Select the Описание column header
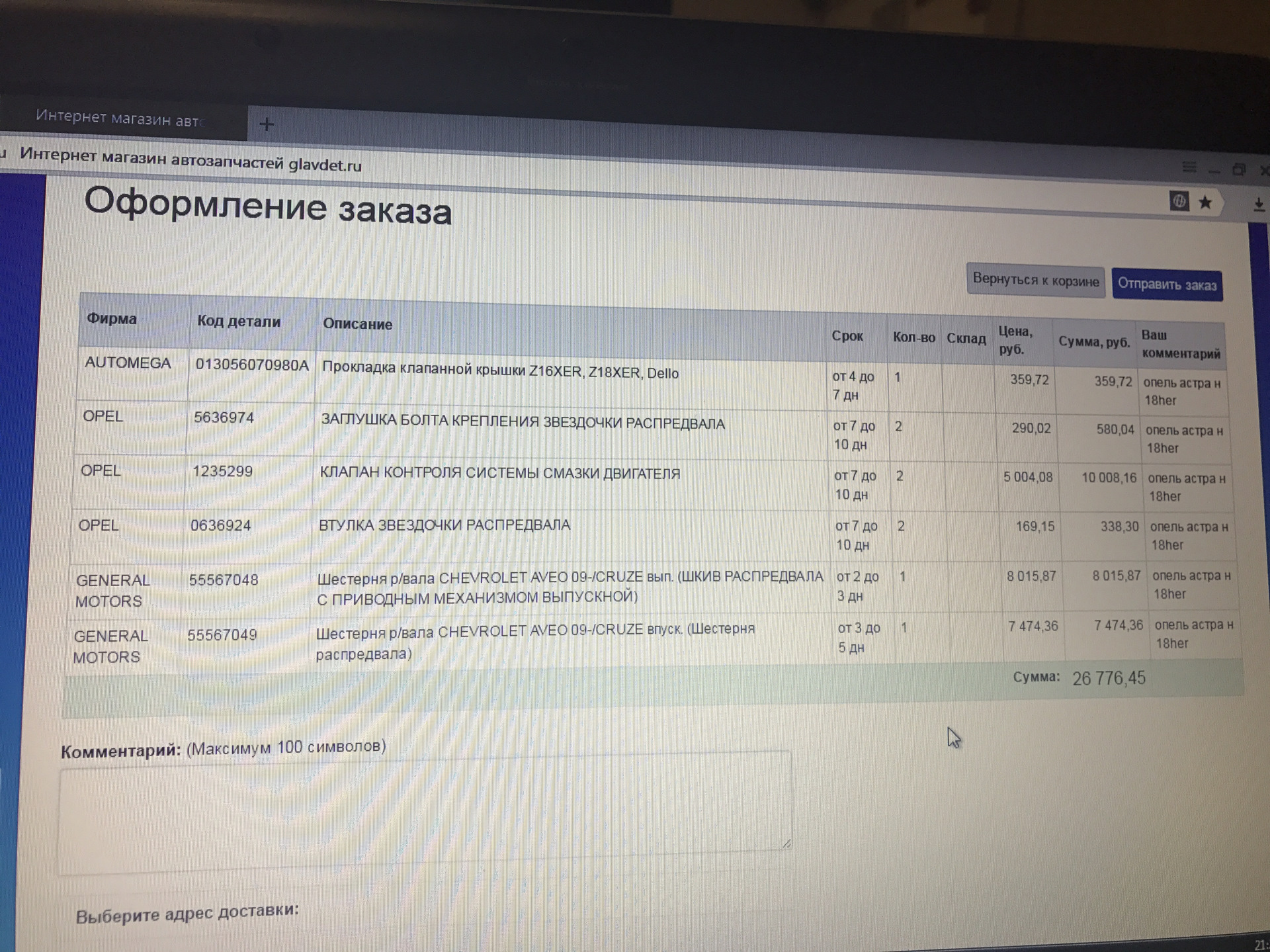 (357, 324)
